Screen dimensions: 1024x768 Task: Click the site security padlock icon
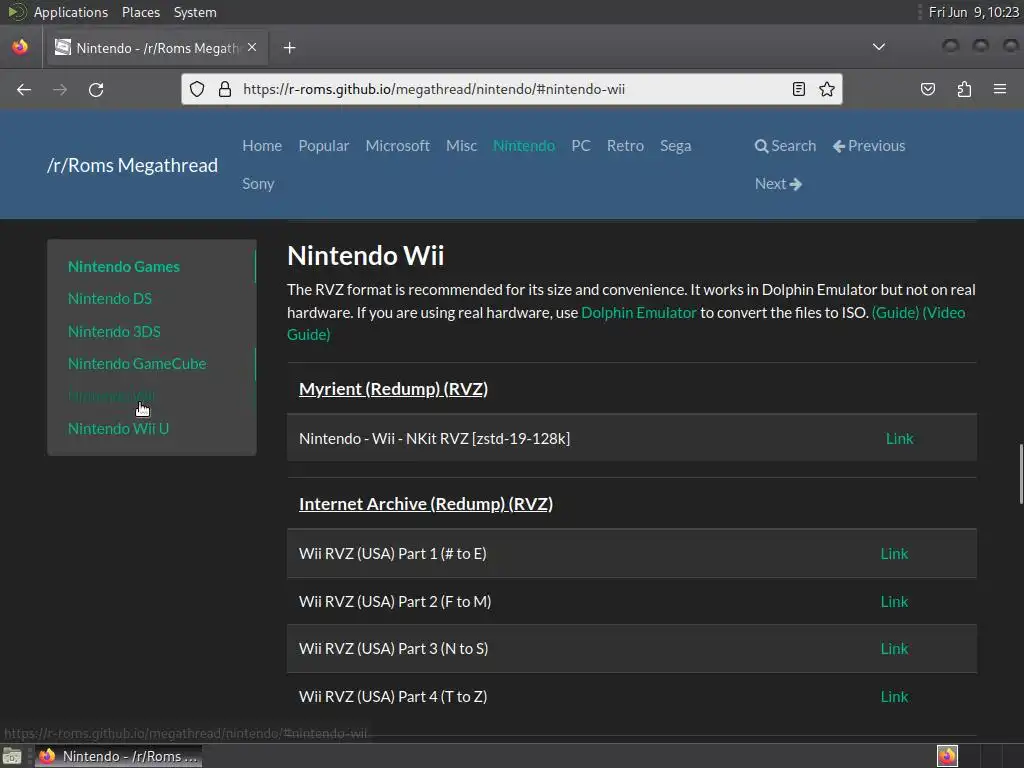tap(225, 89)
